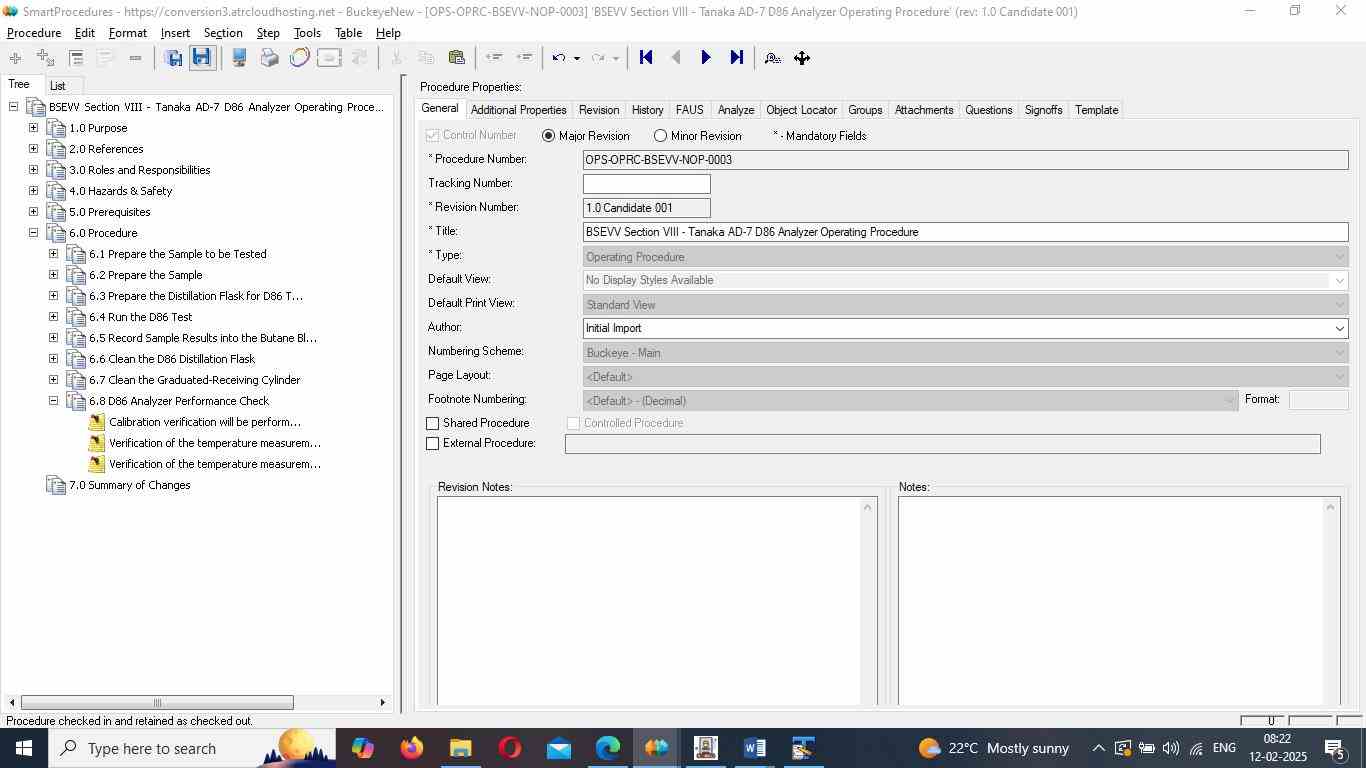The image size is (1366, 768).
Task: Click the colorful ring toolbar icon
Action: click(299, 58)
